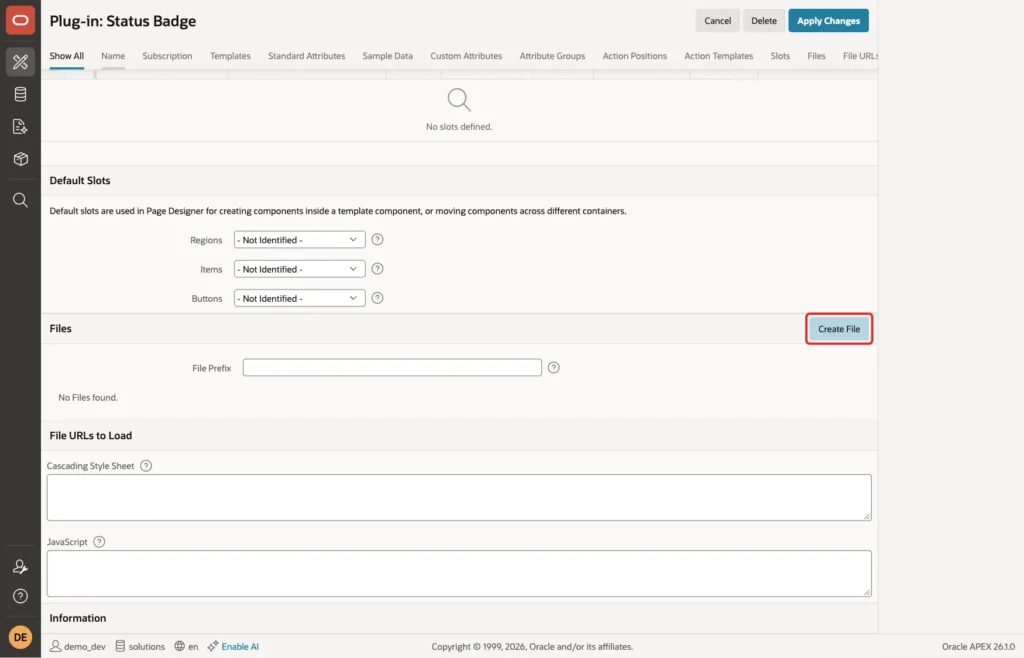Open the sidebar search icon
This screenshot has width=1024, height=658.
[x=20, y=200]
